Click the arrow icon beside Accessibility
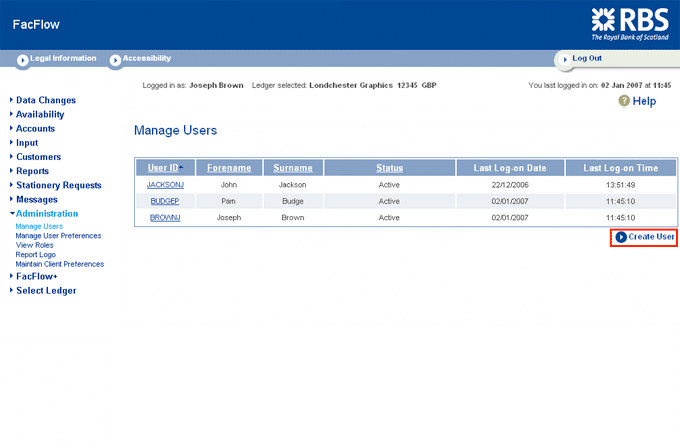Viewport: 680px width, 446px height. 115,60
